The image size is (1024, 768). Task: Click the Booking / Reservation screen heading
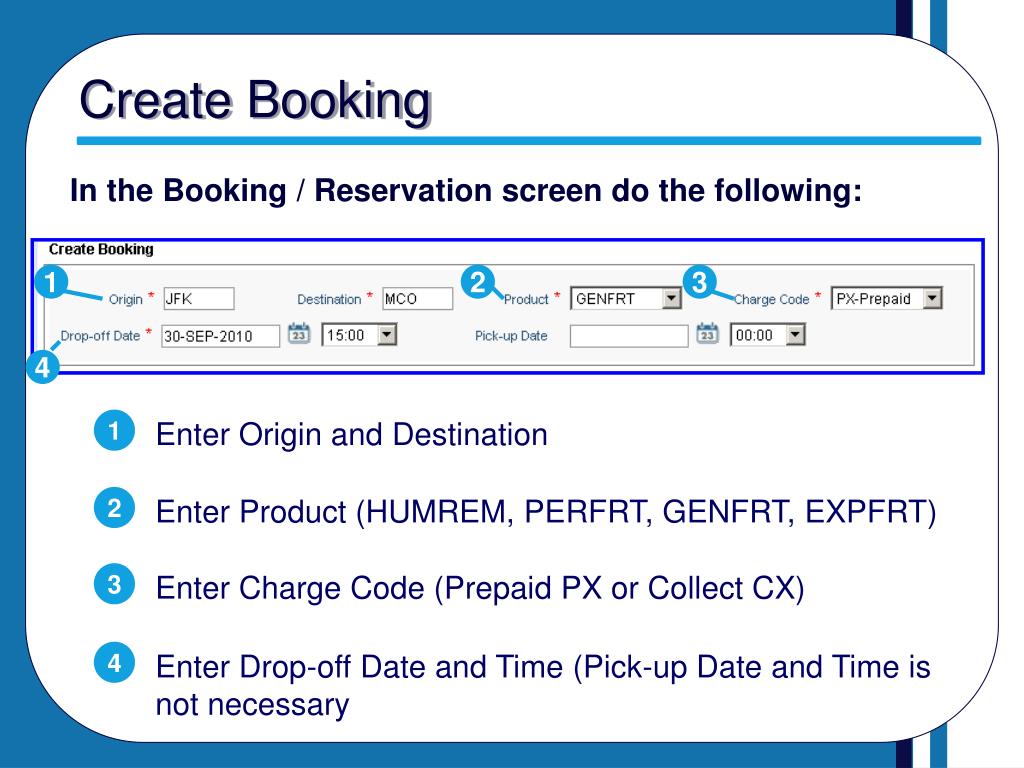pos(466,191)
